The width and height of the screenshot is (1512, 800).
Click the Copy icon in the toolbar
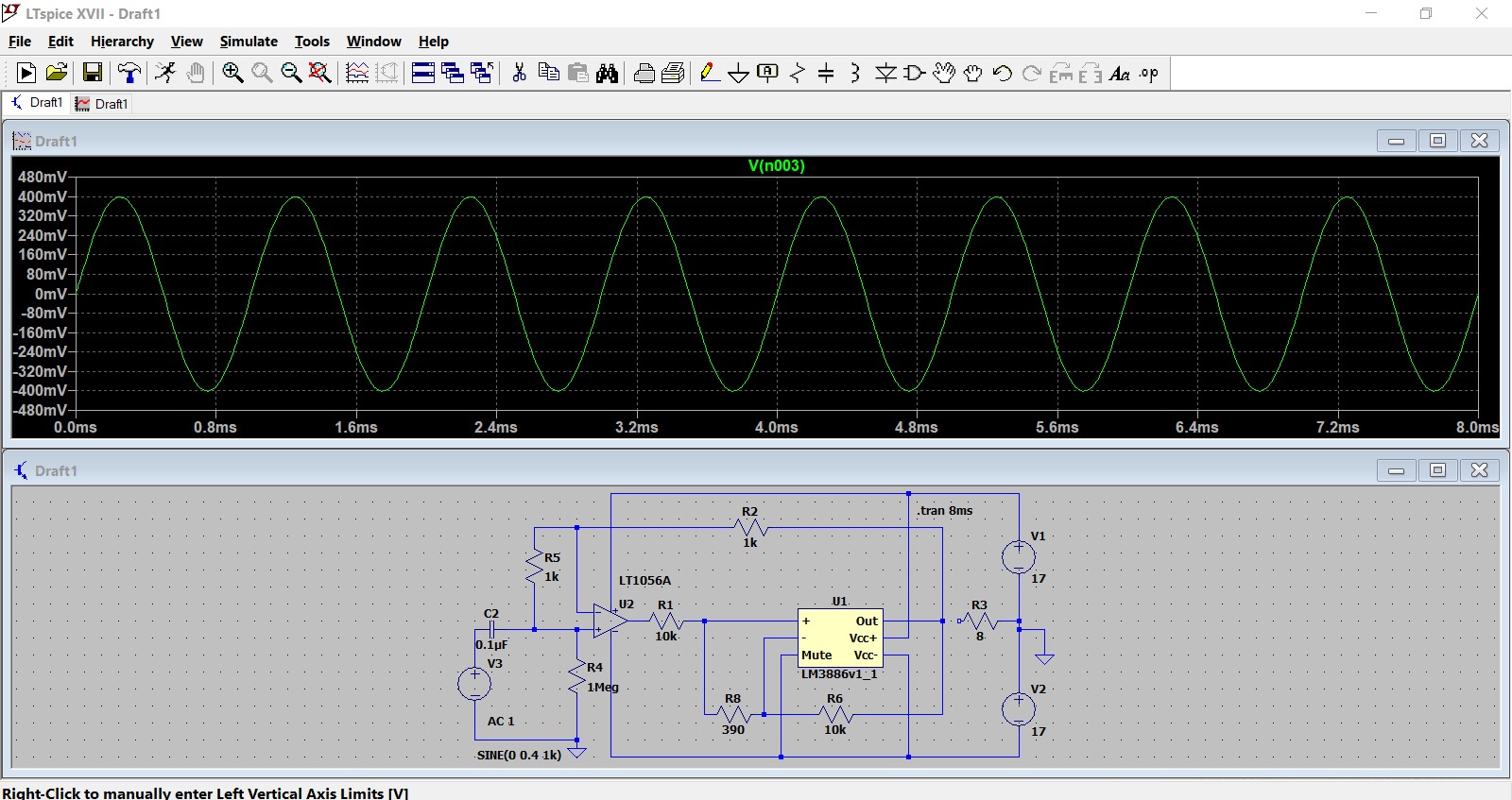coord(548,73)
